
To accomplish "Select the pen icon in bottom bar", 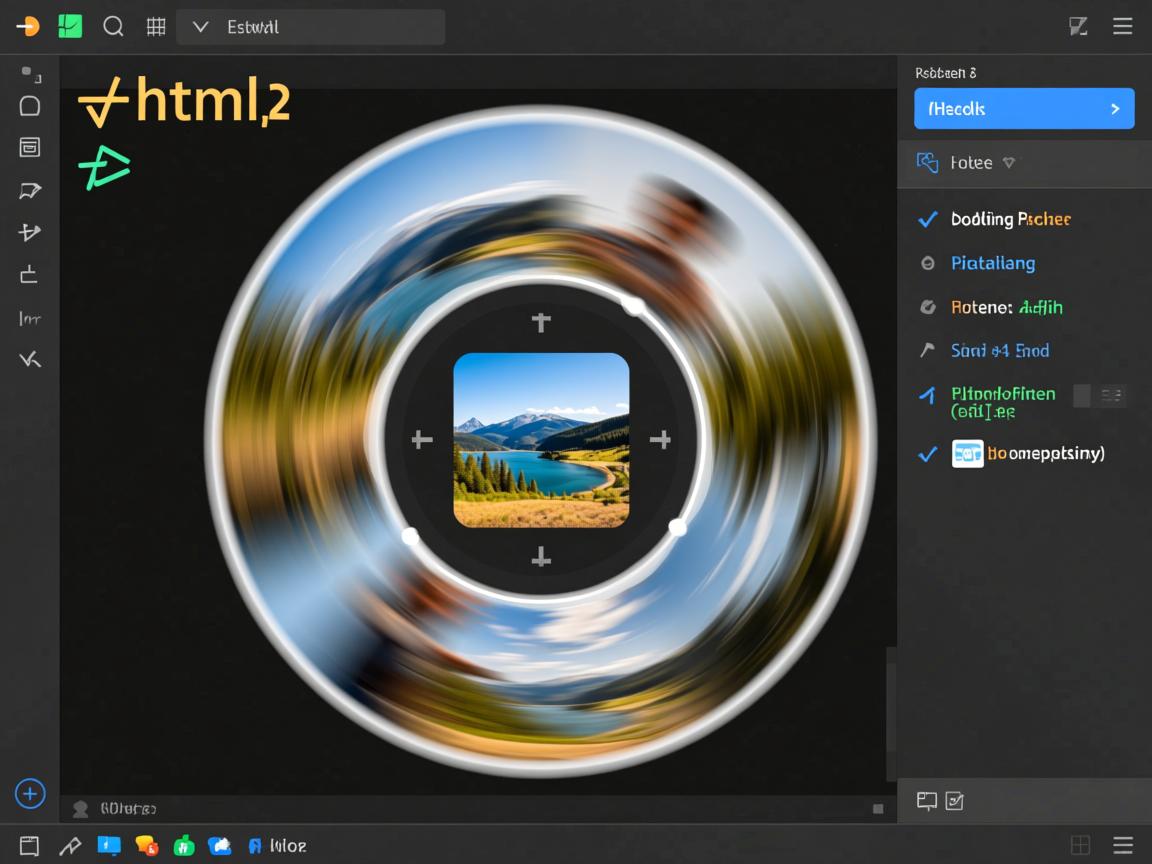I will pyautogui.click(x=69, y=846).
